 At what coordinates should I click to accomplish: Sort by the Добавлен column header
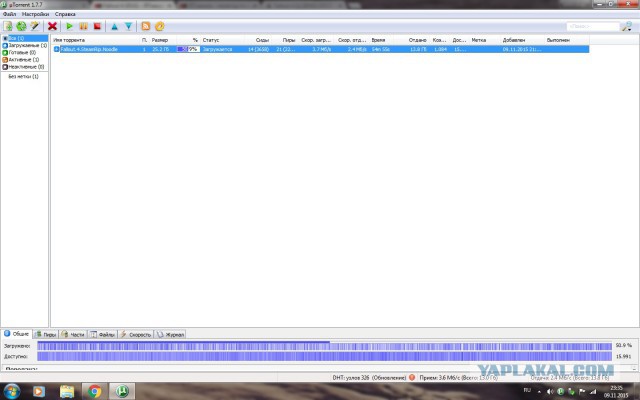(514, 40)
